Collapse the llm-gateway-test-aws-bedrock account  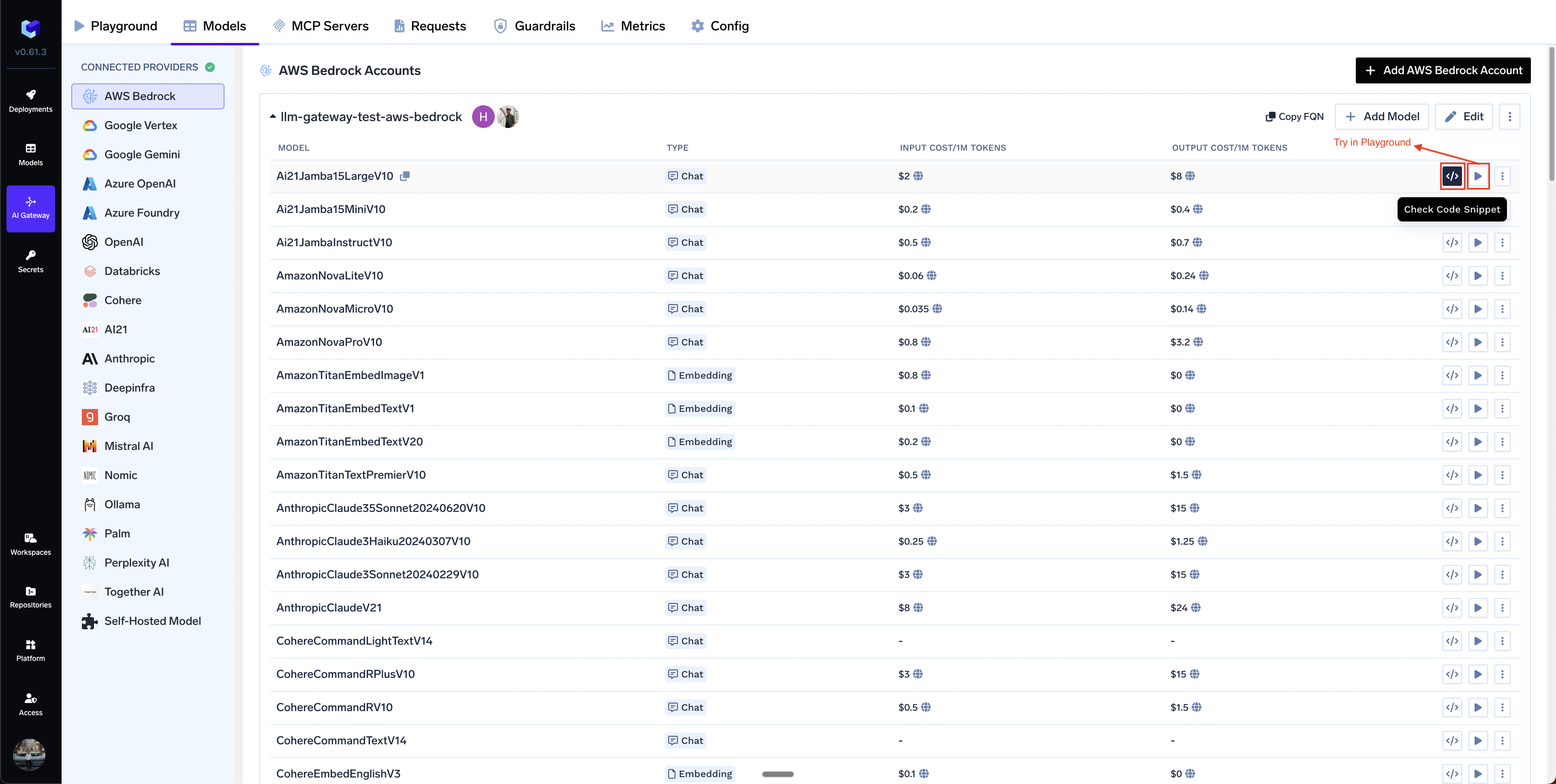tap(273, 117)
